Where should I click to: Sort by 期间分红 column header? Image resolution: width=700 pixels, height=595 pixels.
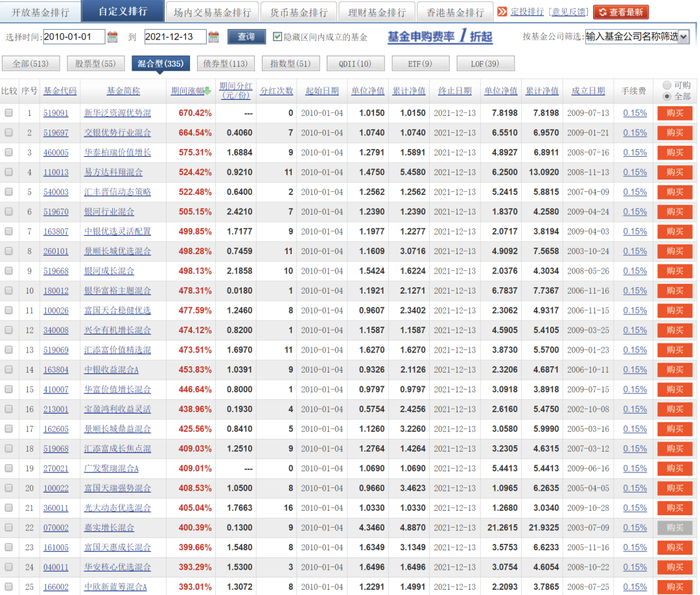(236, 90)
